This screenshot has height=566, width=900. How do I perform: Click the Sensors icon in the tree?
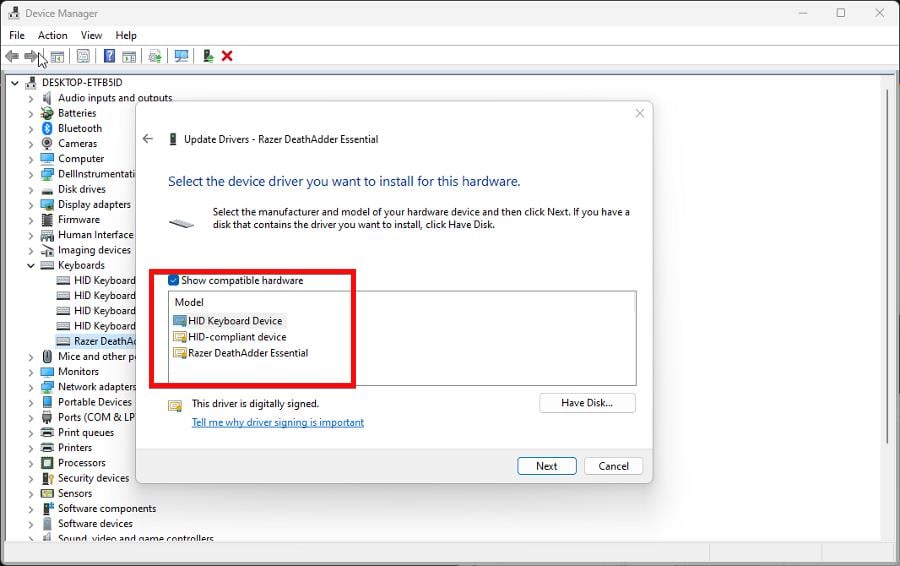[47, 494]
